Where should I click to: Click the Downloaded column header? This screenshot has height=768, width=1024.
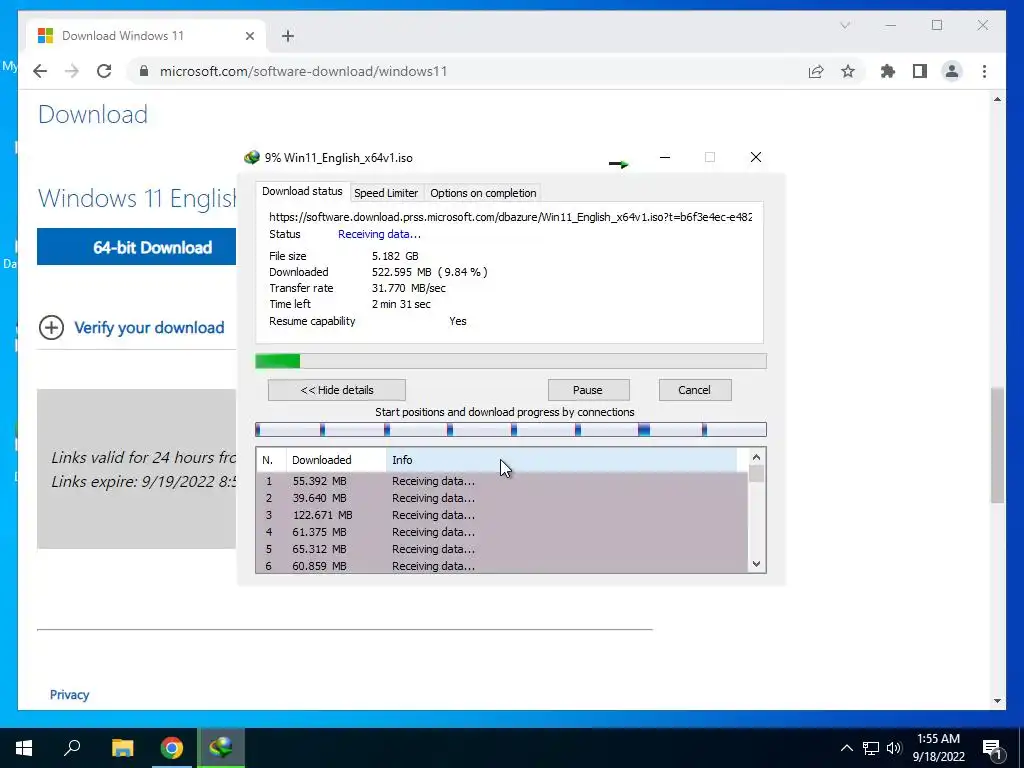pyautogui.click(x=336, y=460)
